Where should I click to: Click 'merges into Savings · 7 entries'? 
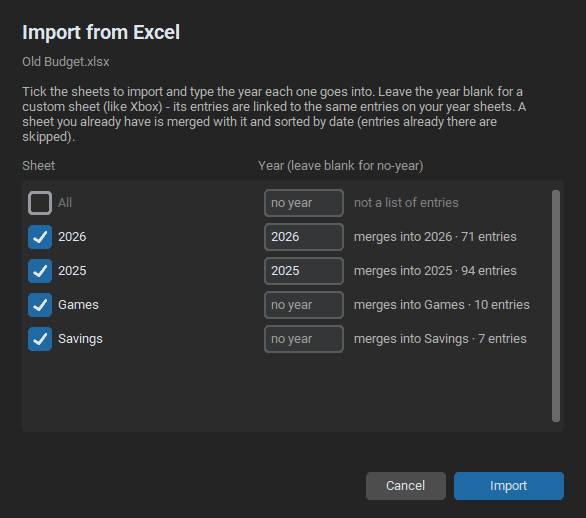(440, 339)
